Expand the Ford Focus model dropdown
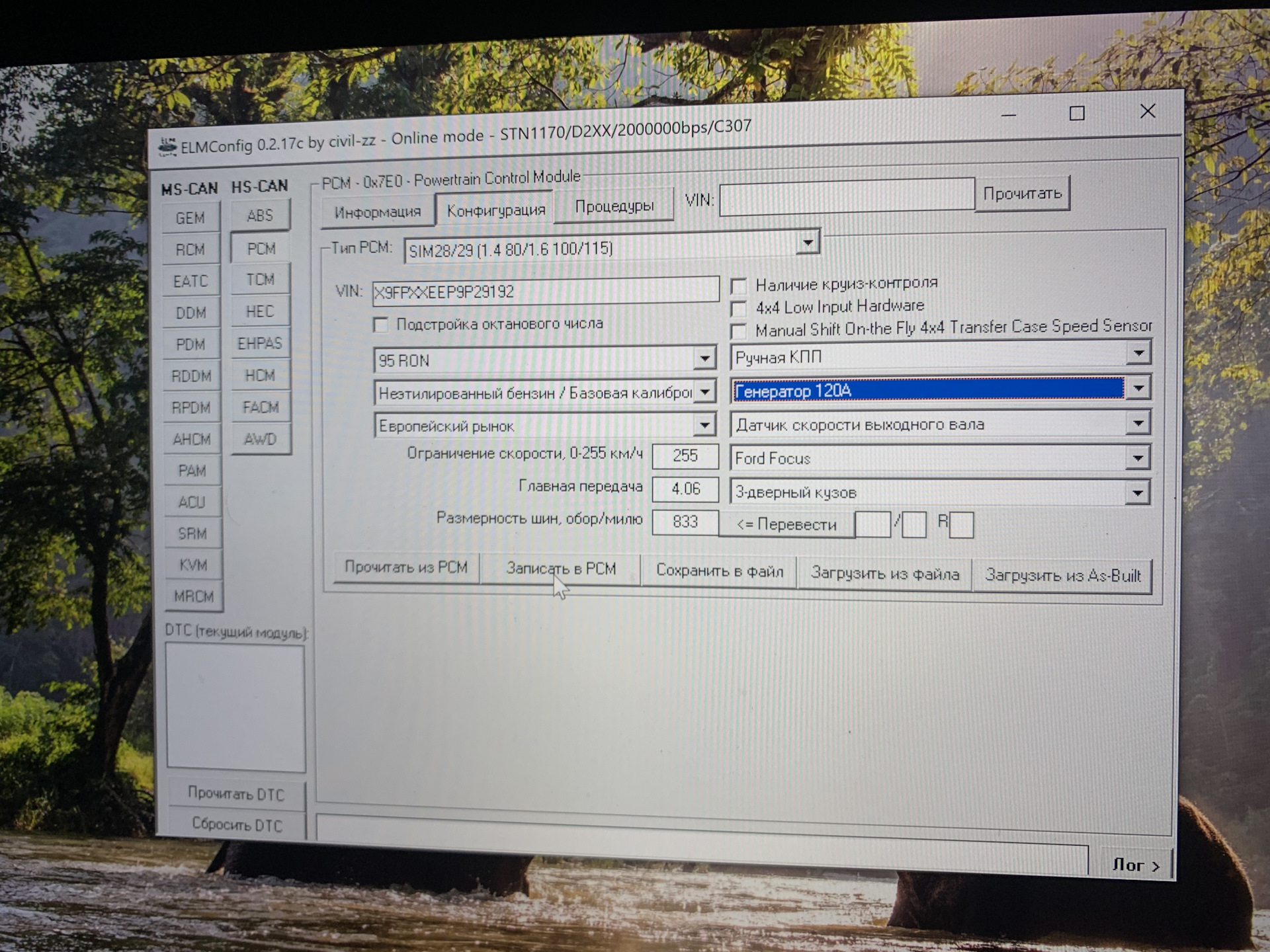This screenshot has width=1270, height=952. 1138,457
